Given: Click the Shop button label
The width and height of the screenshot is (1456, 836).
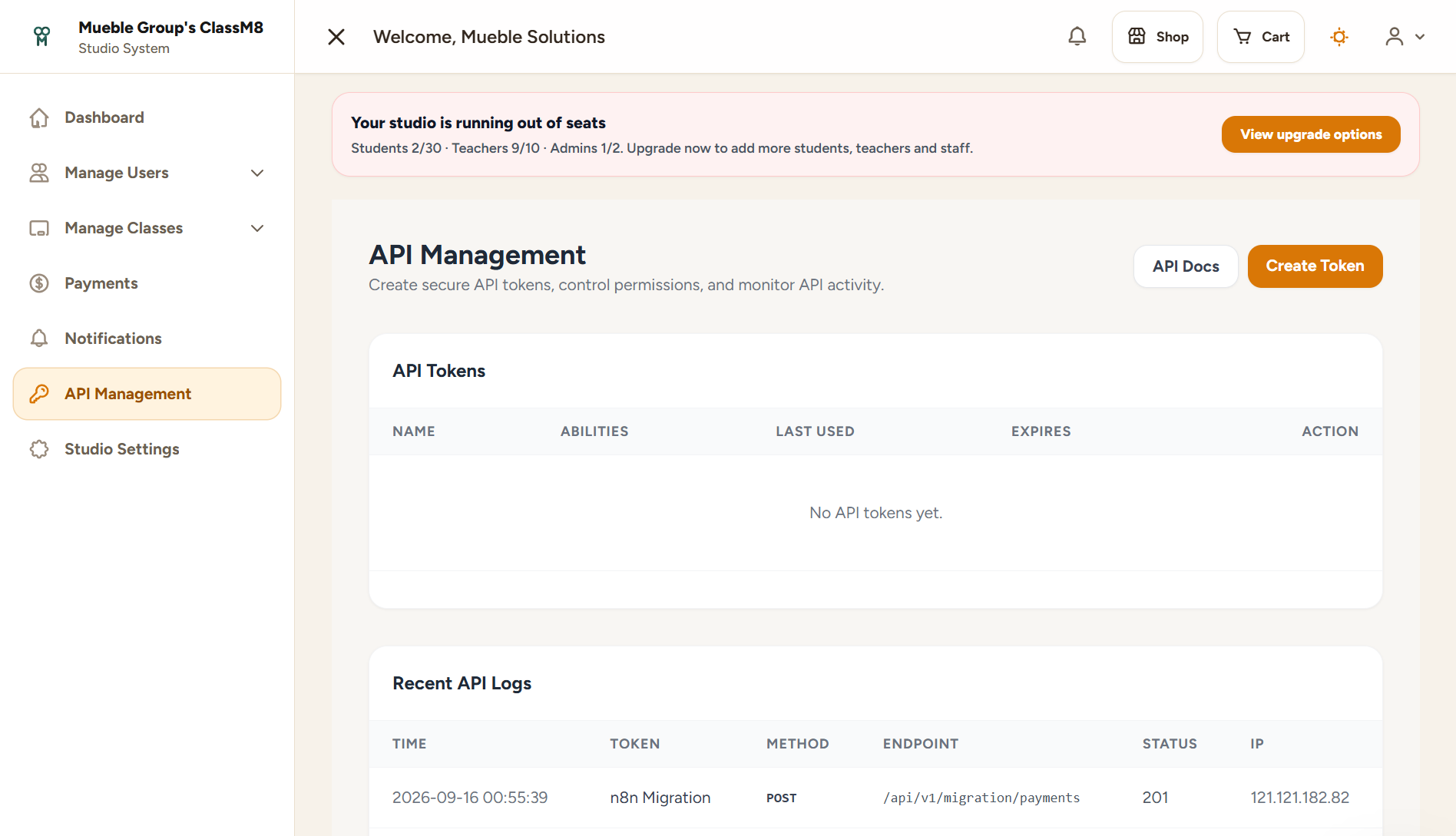Looking at the screenshot, I should click(1172, 37).
